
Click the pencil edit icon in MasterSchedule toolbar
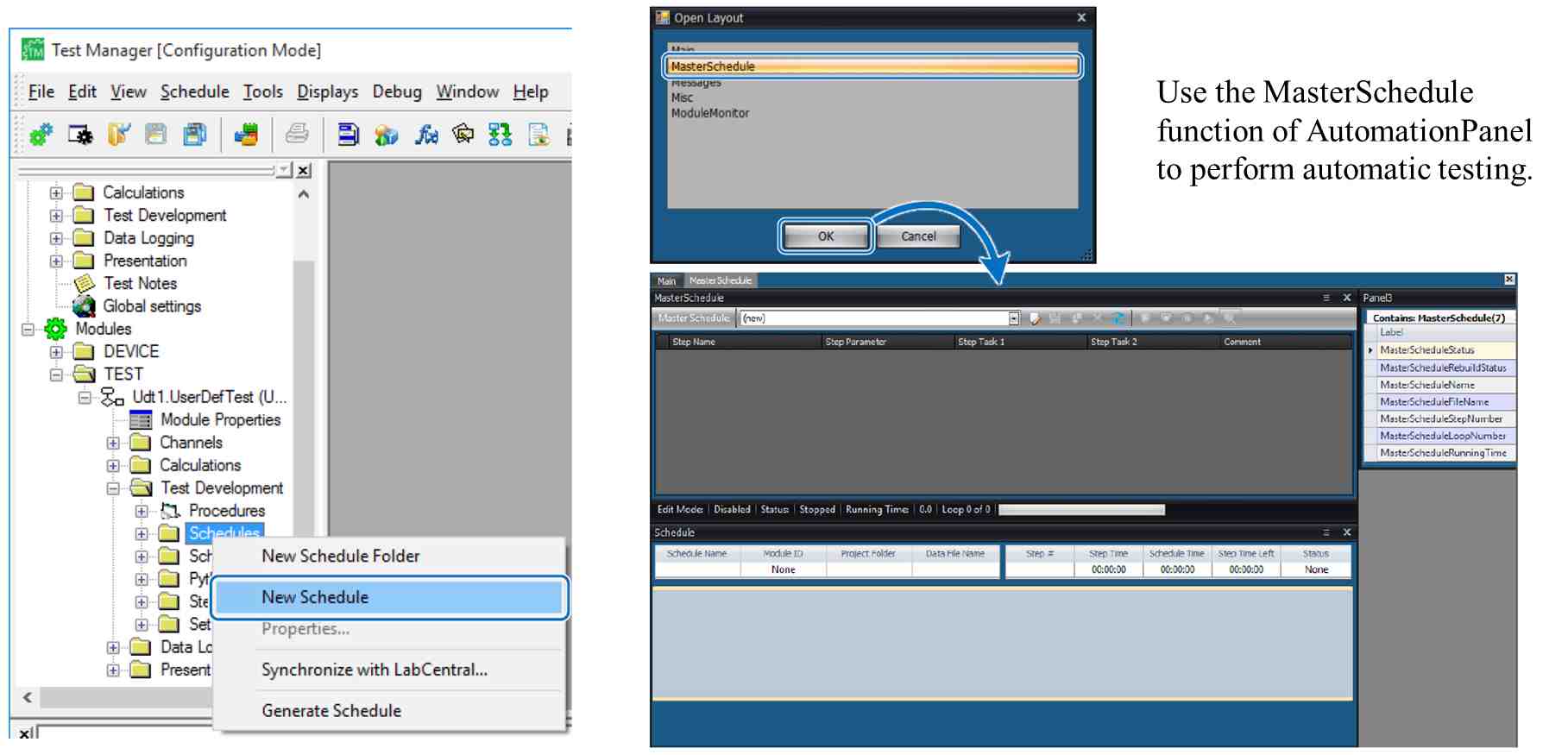coord(1035,318)
